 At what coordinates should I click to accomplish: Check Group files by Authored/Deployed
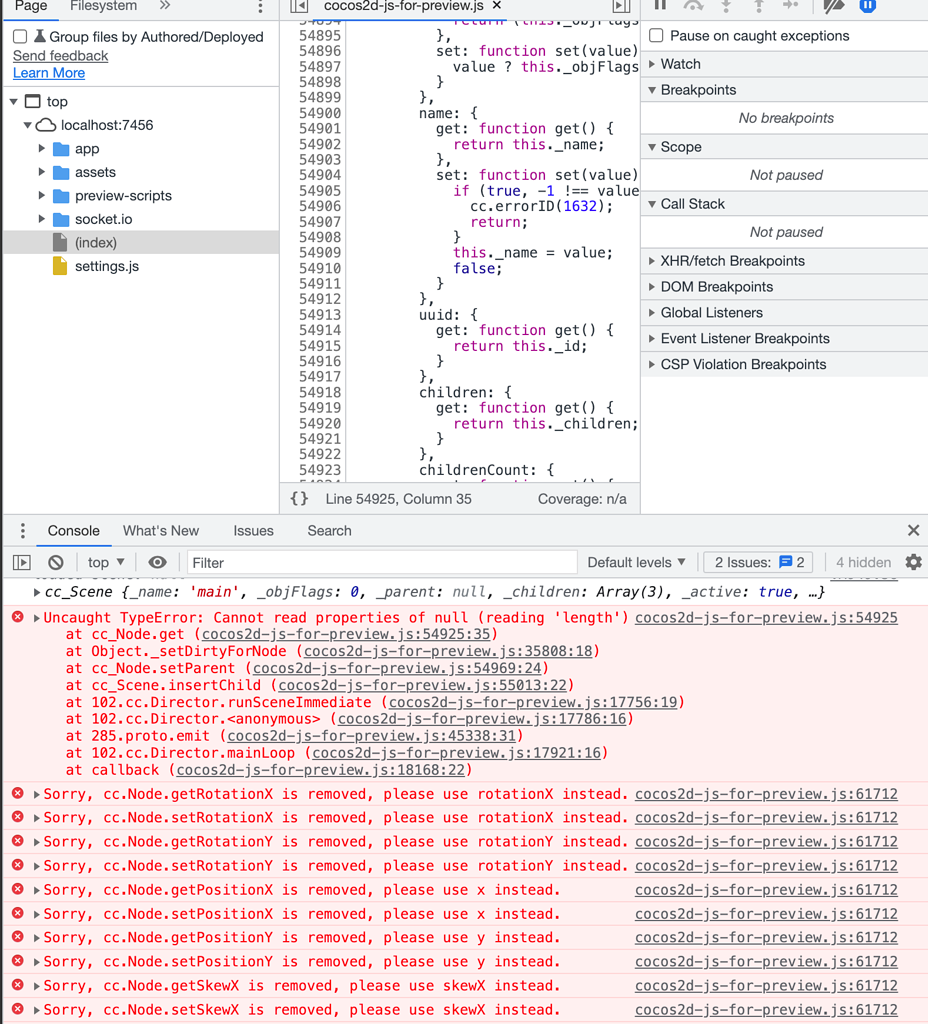20,37
